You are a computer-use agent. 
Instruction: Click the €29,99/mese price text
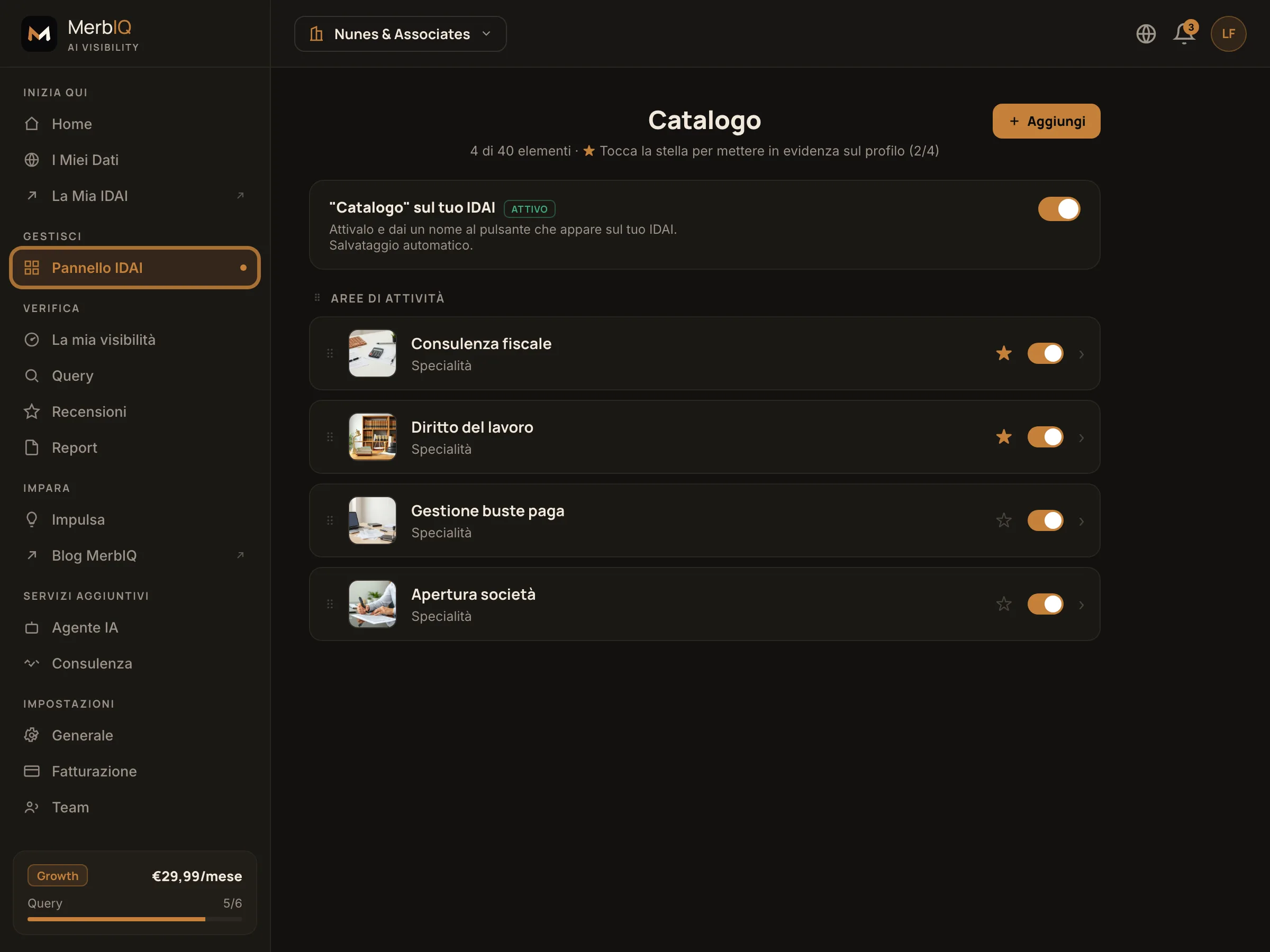tap(197, 876)
